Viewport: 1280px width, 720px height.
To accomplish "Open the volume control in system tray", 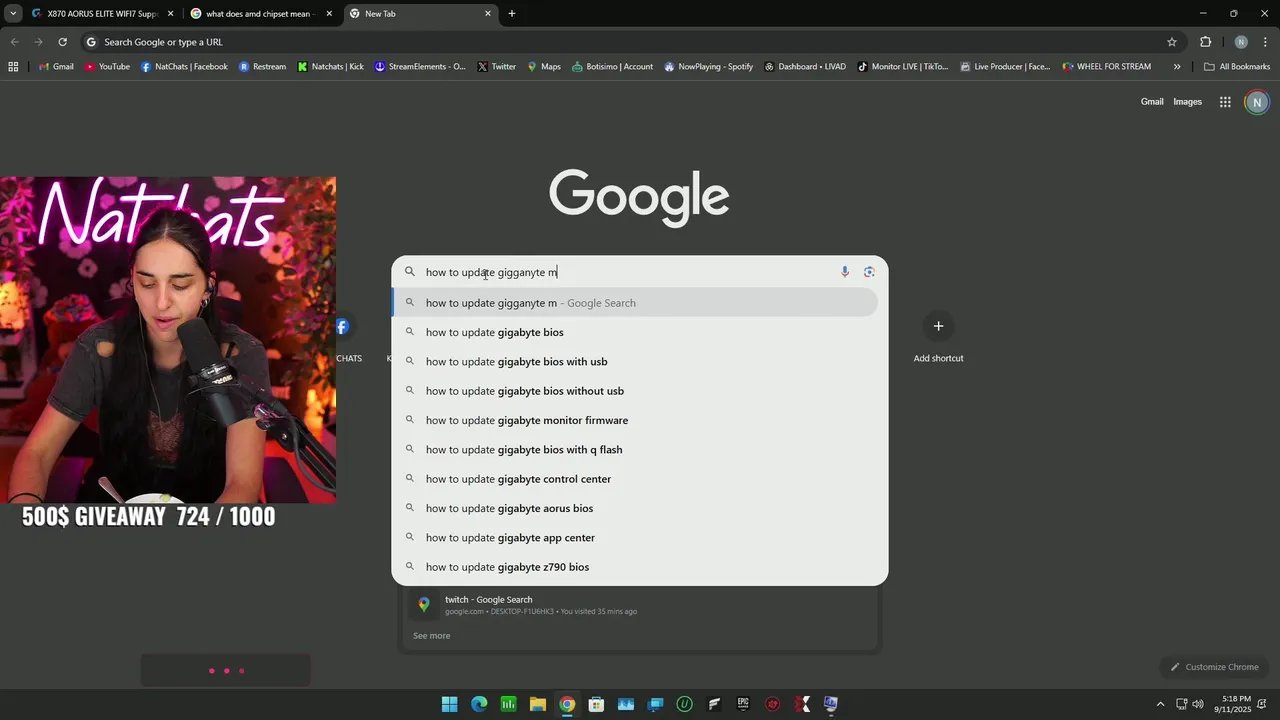I will (1198, 704).
